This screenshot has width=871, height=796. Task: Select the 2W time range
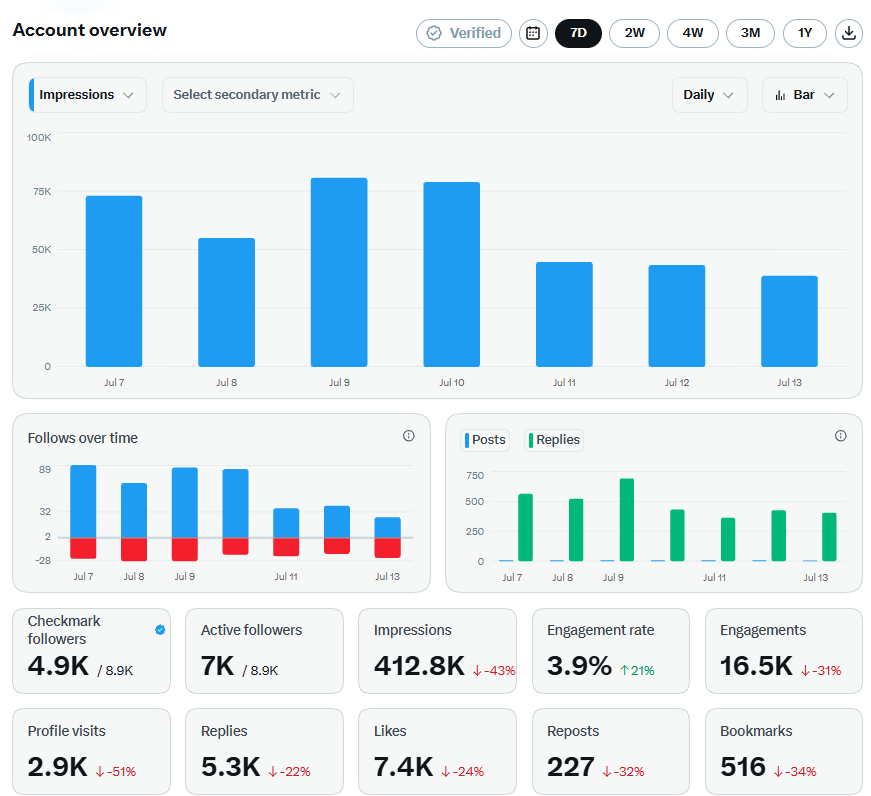pyautogui.click(x=634, y=33)
